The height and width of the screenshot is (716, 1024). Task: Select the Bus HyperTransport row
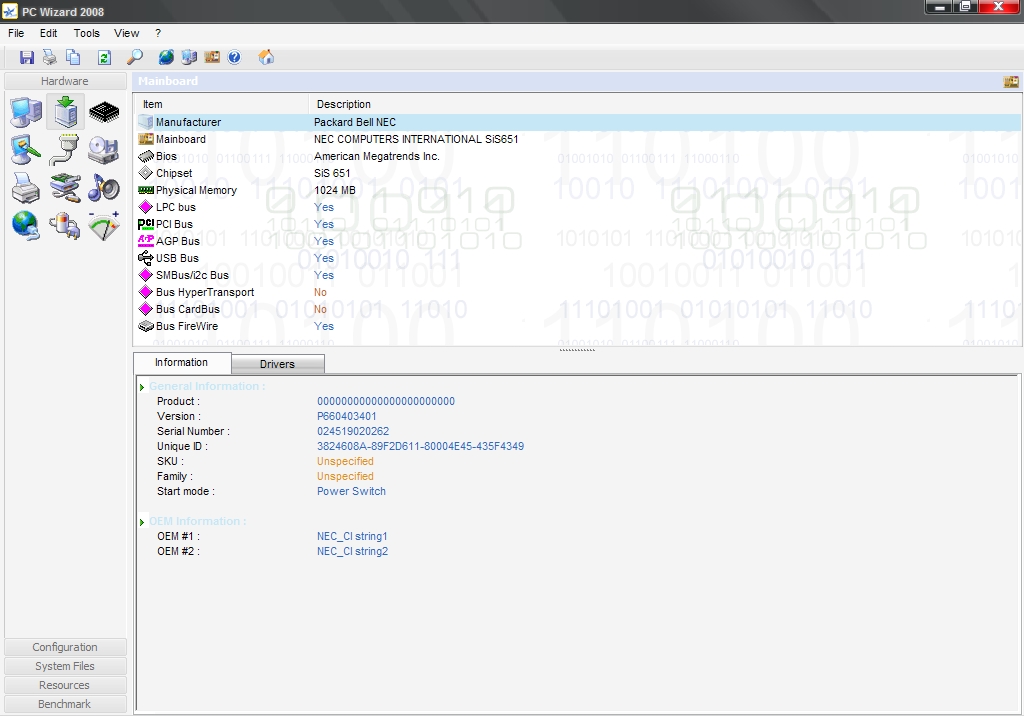pos(579,292)
